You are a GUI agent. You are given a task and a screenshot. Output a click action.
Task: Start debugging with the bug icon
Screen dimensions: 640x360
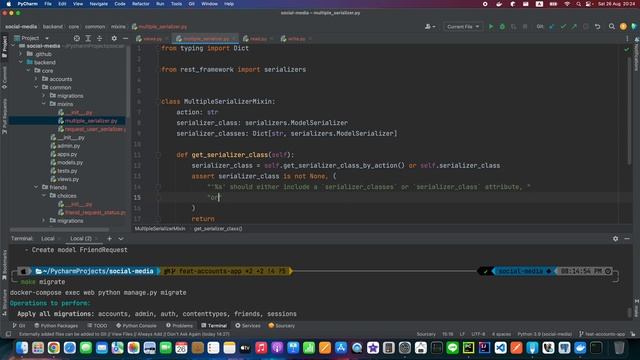click(502, 27)
